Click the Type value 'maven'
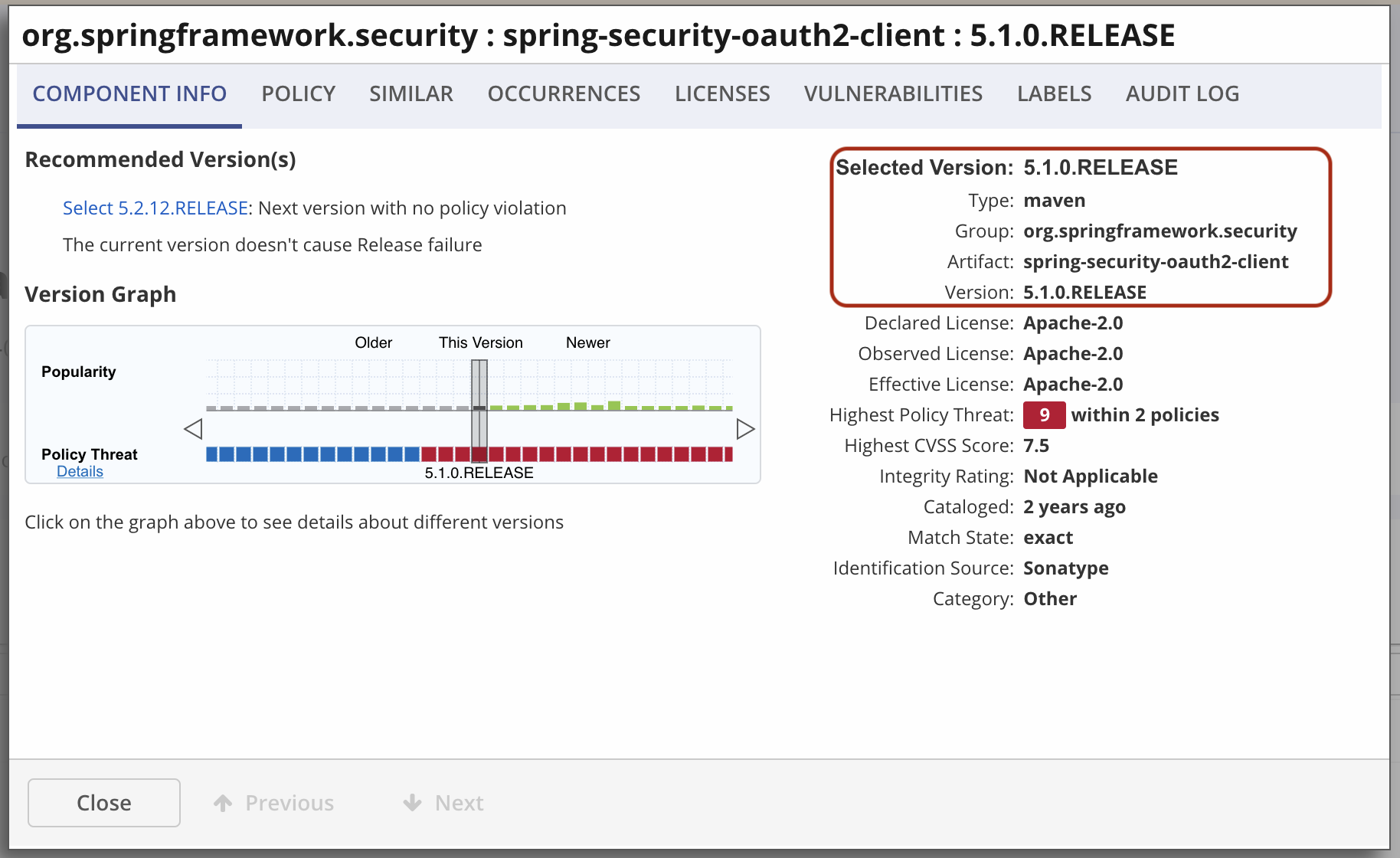This screenshot has height=858, width=1400. pyautogui.click(x=1055, y=201)
